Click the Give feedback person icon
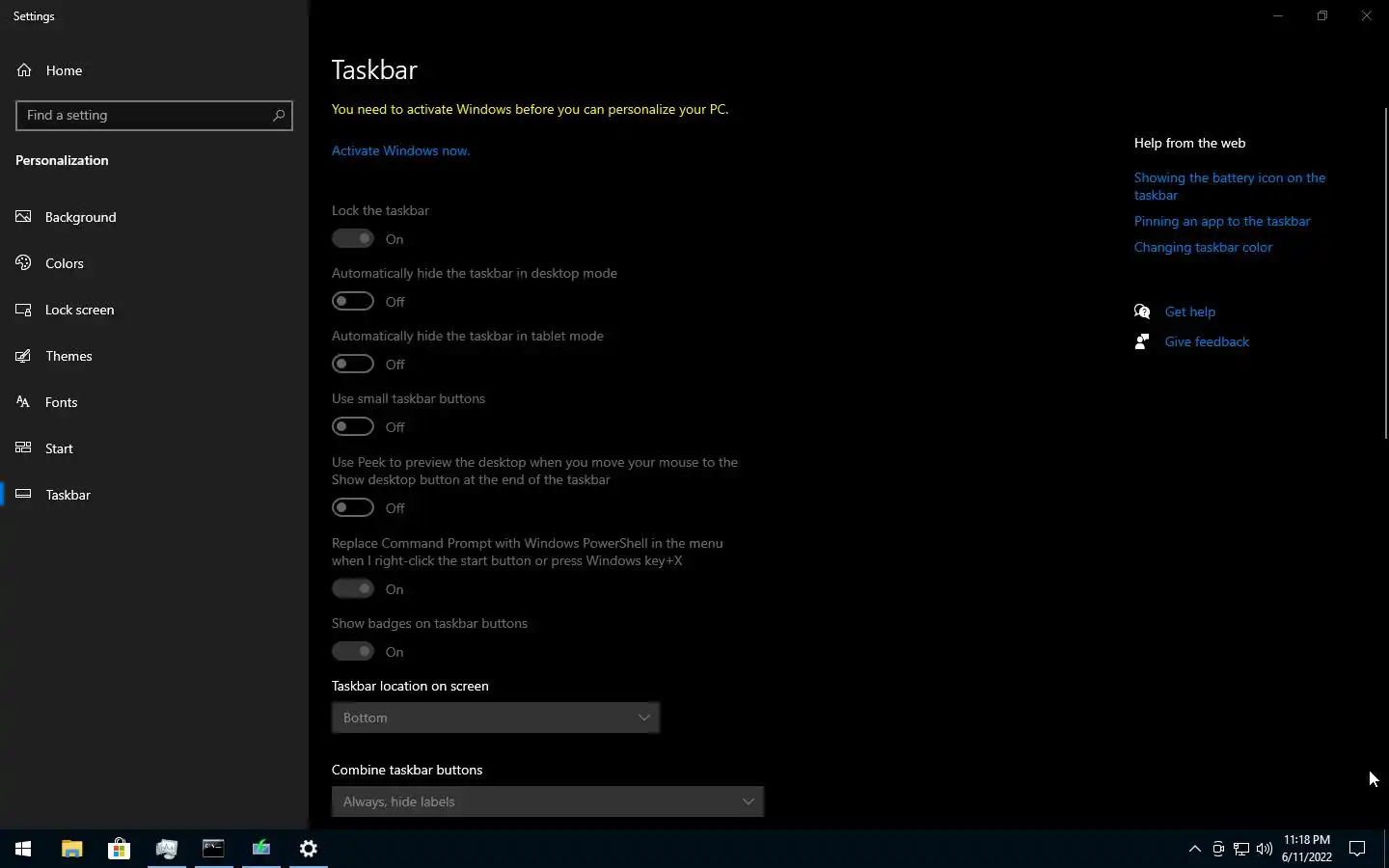Screen dimensions: 1389x868 (1142, 341)
